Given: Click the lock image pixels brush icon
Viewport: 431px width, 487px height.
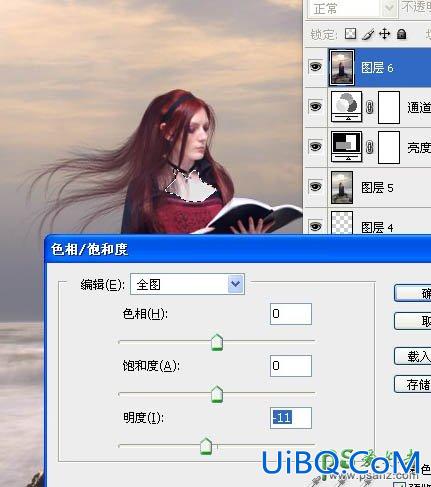Looking at the screenshot, I should (x=368, y=34).
